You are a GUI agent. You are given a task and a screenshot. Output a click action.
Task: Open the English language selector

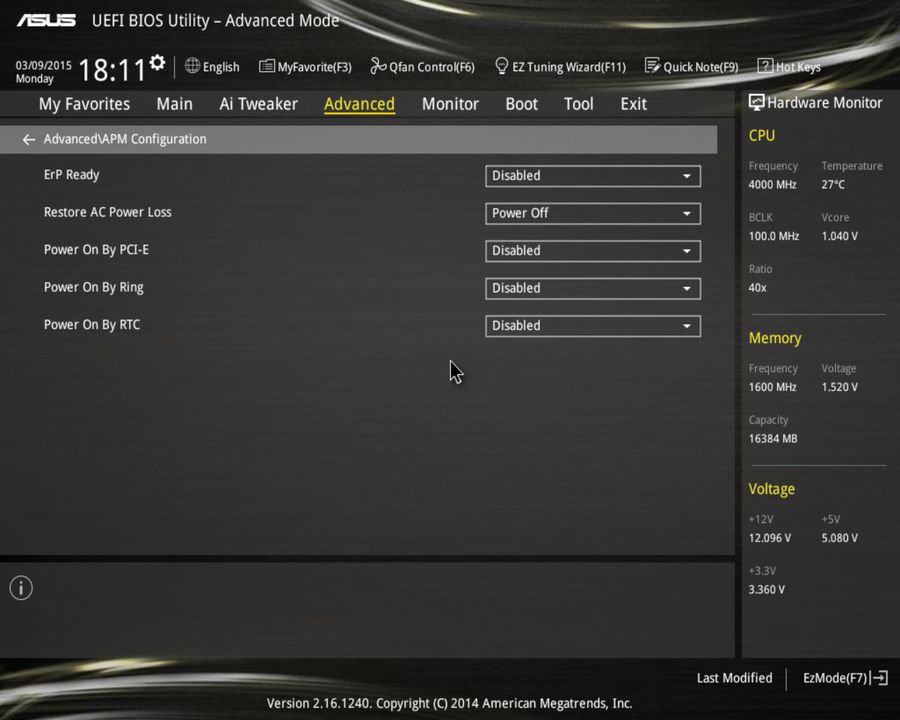(x=212, y=66)
